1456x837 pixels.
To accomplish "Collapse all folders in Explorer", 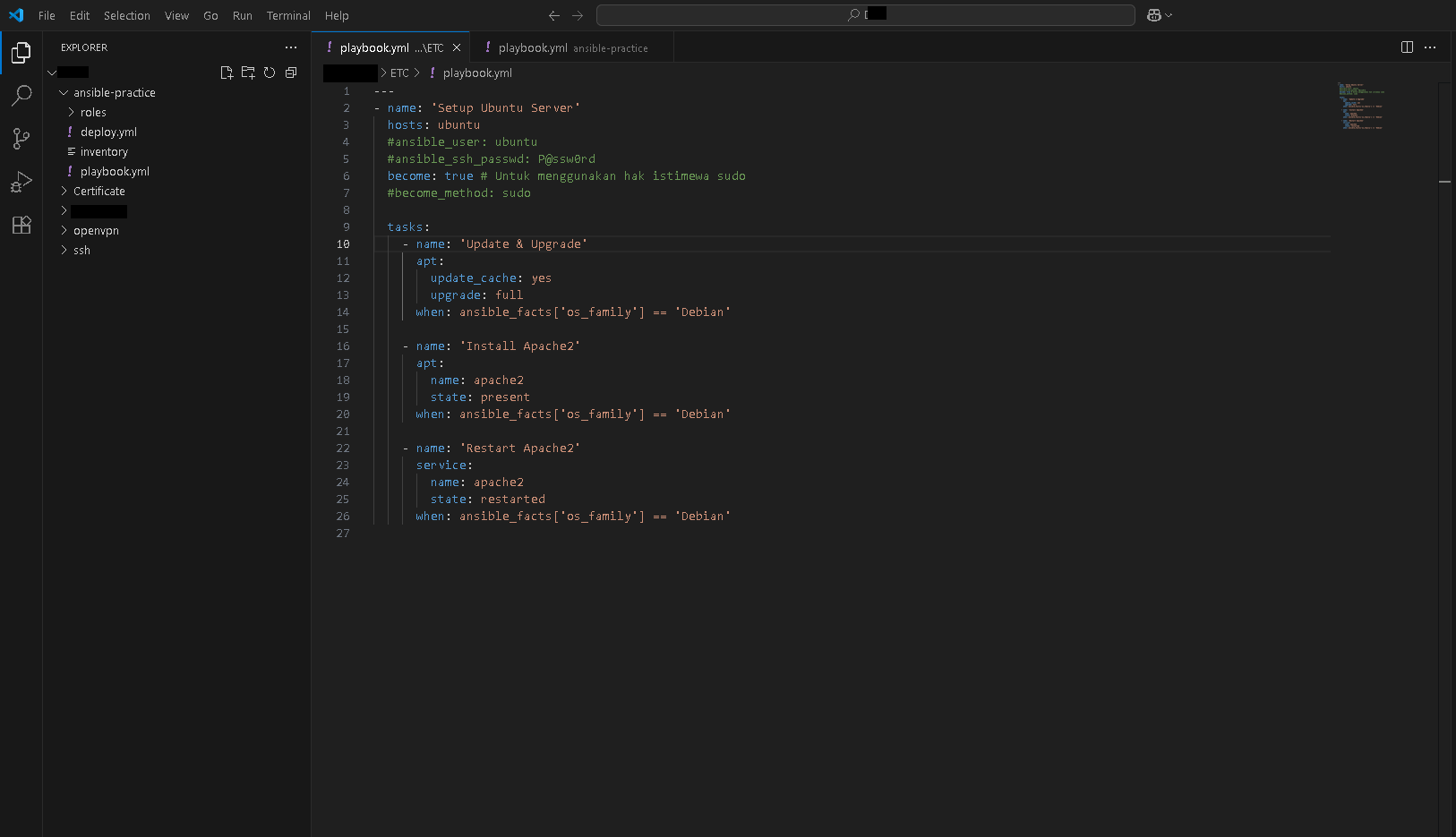I will [291, 73].
